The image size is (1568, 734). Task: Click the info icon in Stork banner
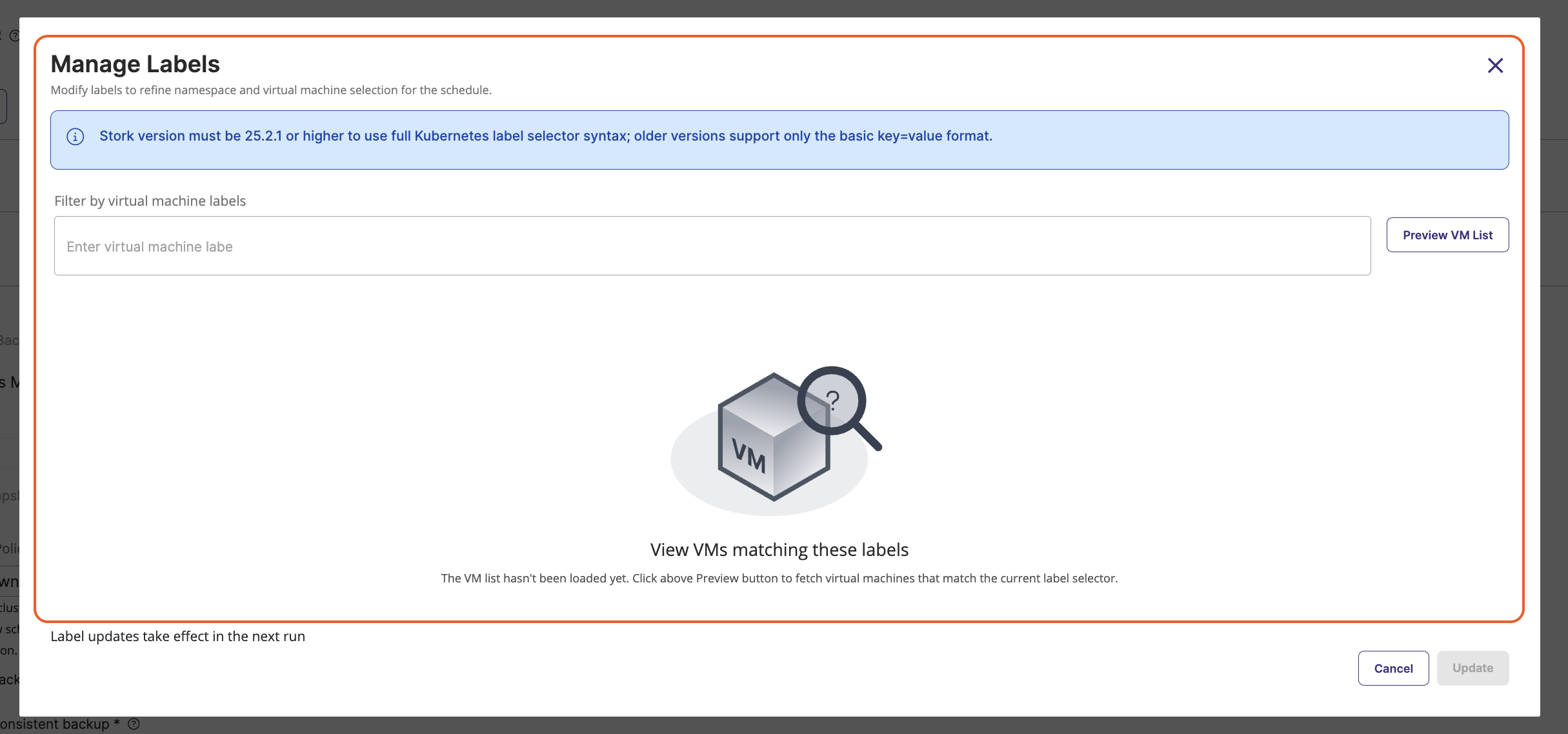click(75, 137)
